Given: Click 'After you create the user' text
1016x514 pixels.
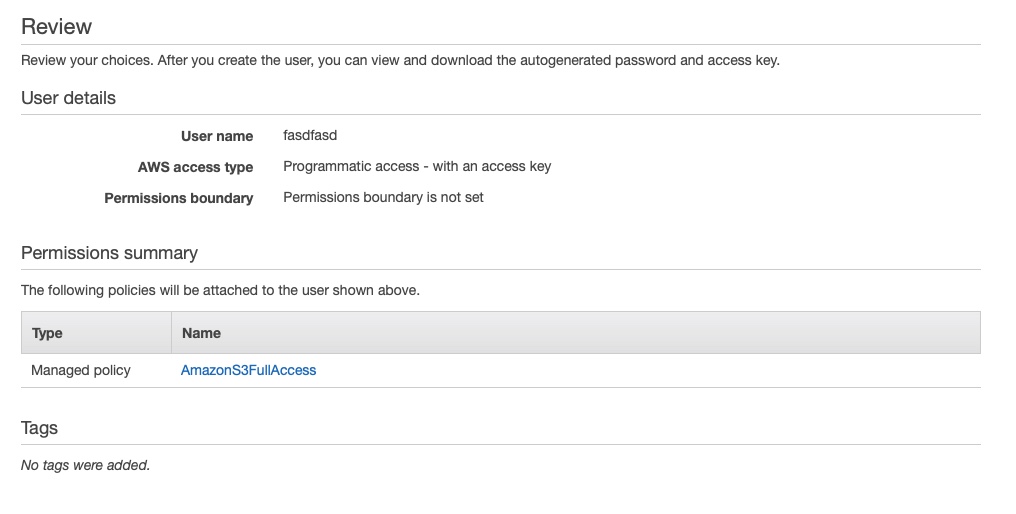Looking at the screenshot, I should pos(234,60).
